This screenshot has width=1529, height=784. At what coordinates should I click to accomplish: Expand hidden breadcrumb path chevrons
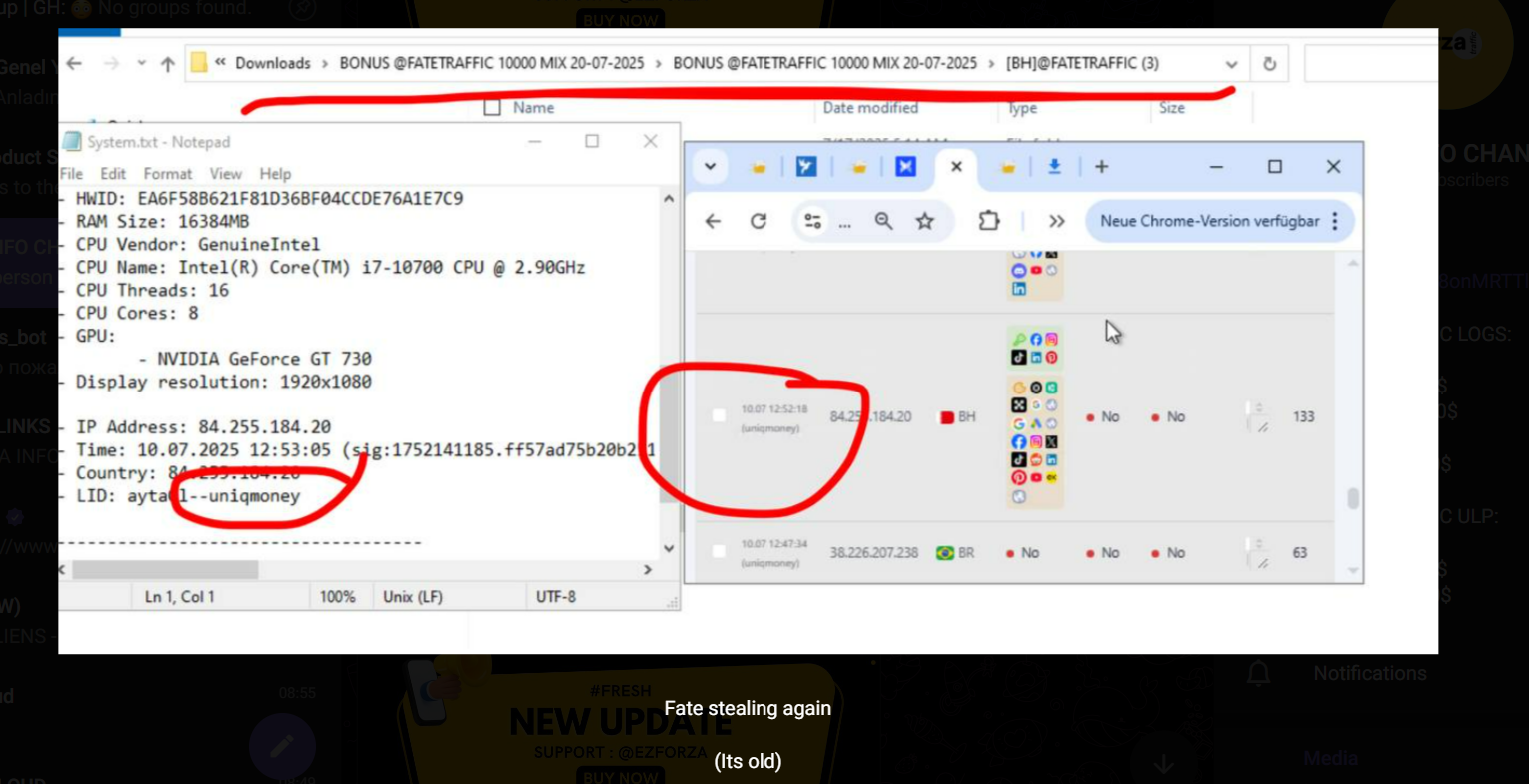[220, 62]
